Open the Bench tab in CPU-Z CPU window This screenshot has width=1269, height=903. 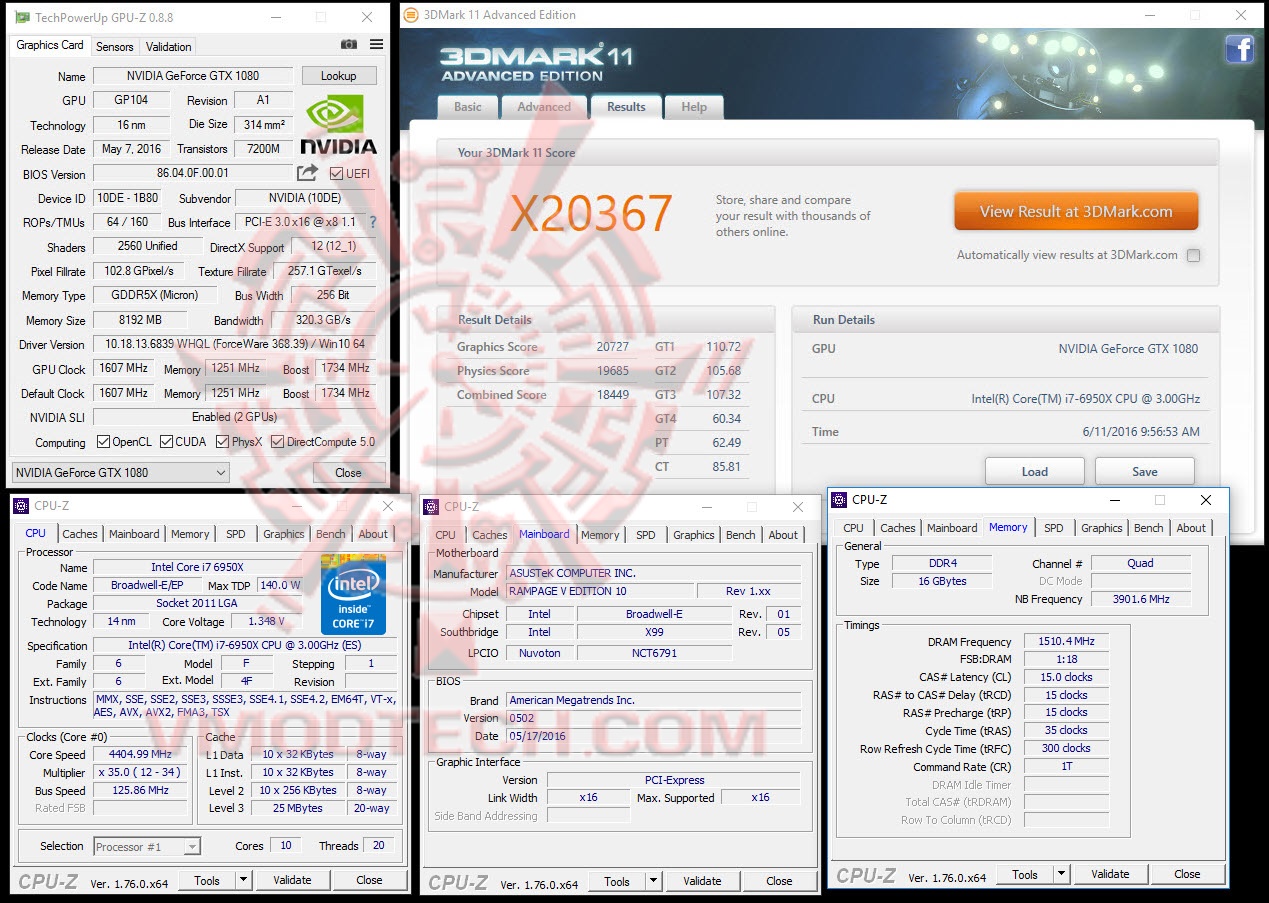tap(331, 534)
